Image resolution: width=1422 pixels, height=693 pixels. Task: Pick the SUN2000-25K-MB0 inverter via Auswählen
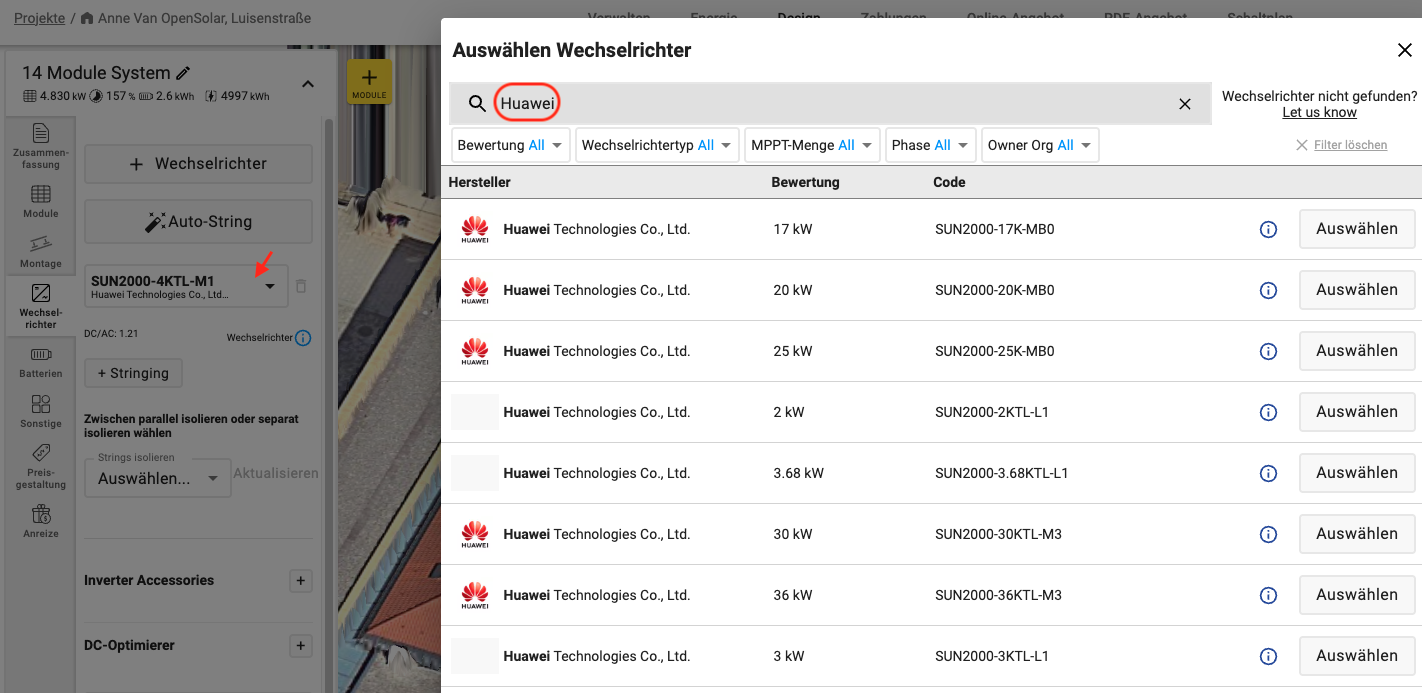[1357, 351]
